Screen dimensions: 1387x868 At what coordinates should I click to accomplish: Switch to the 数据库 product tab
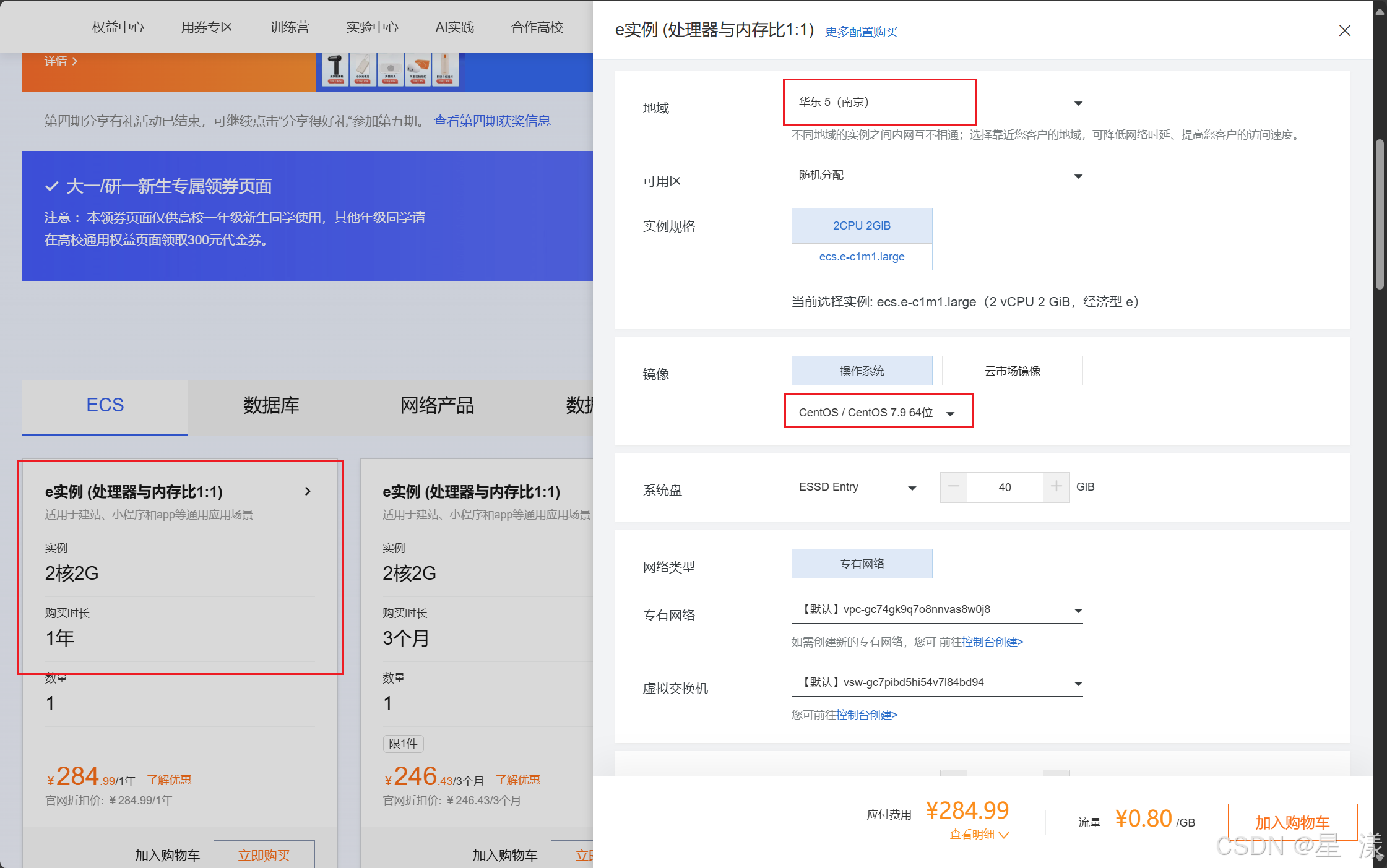(x=271, y=405)
